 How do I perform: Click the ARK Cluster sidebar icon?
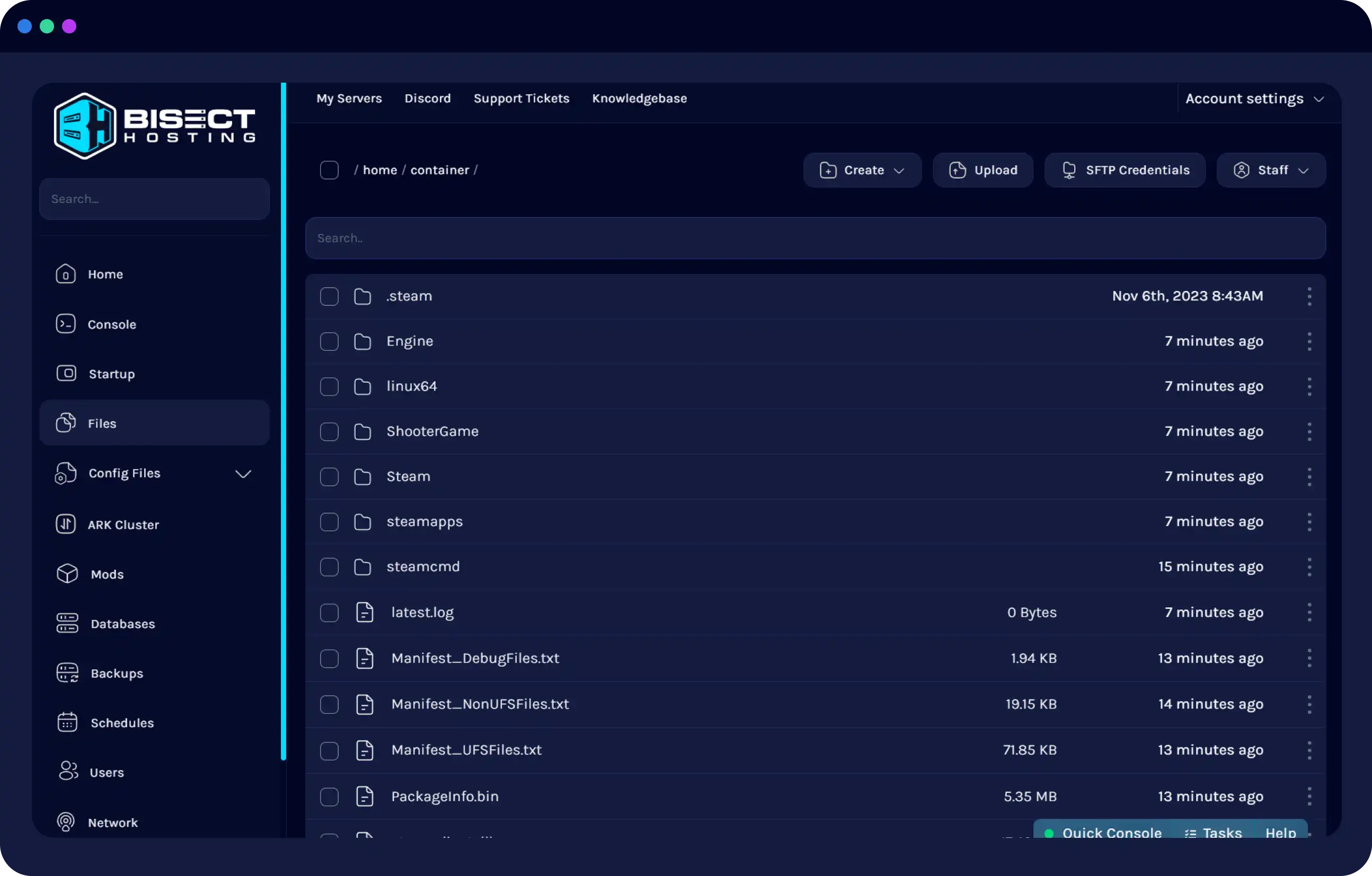pos(66,524)
